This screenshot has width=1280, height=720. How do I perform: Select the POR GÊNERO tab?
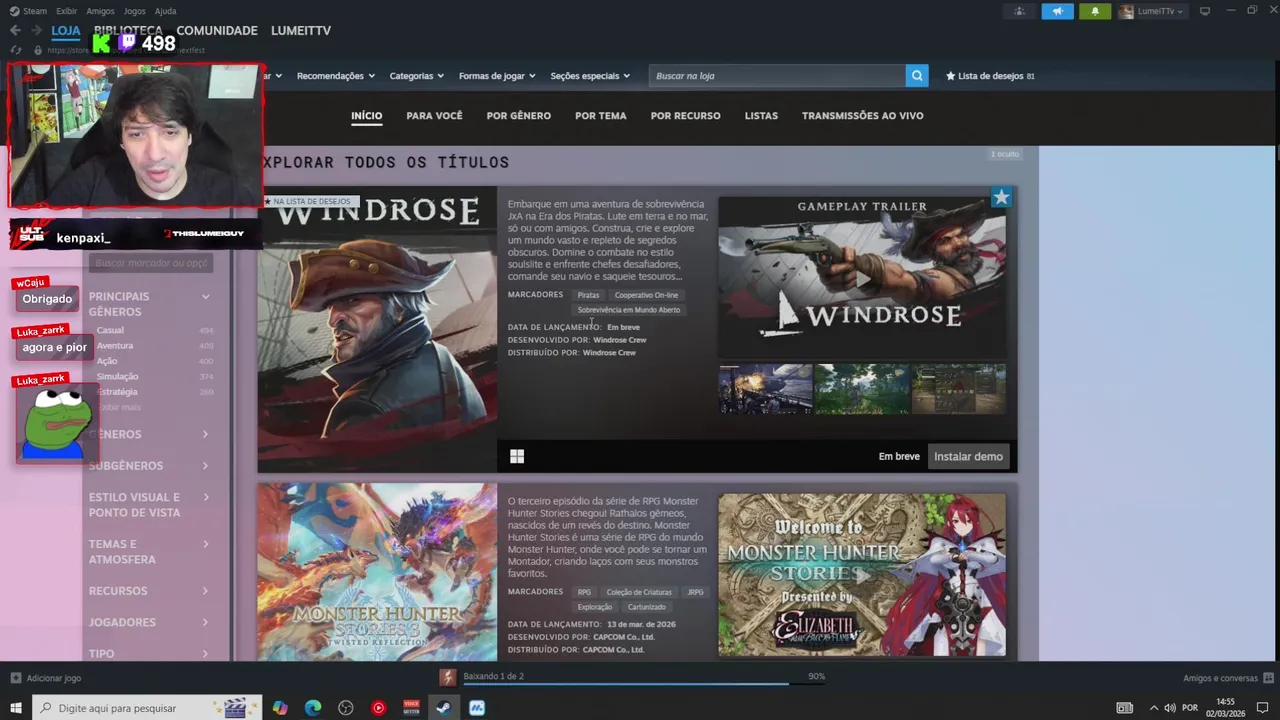tap(518, 116)
